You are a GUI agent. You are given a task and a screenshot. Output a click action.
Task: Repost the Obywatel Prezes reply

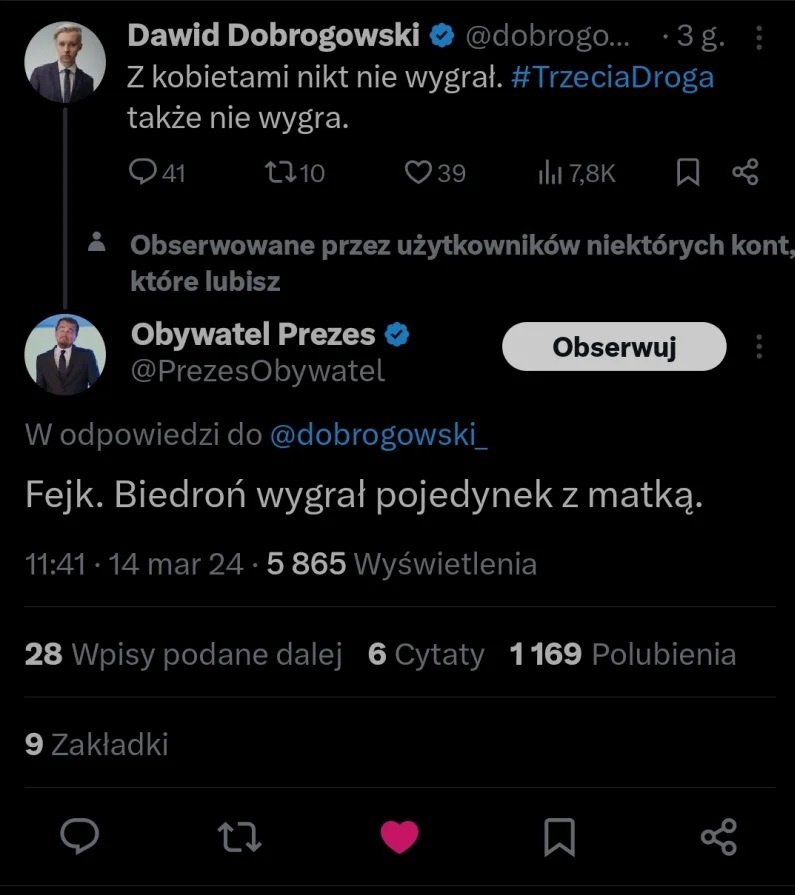point(240,836)
